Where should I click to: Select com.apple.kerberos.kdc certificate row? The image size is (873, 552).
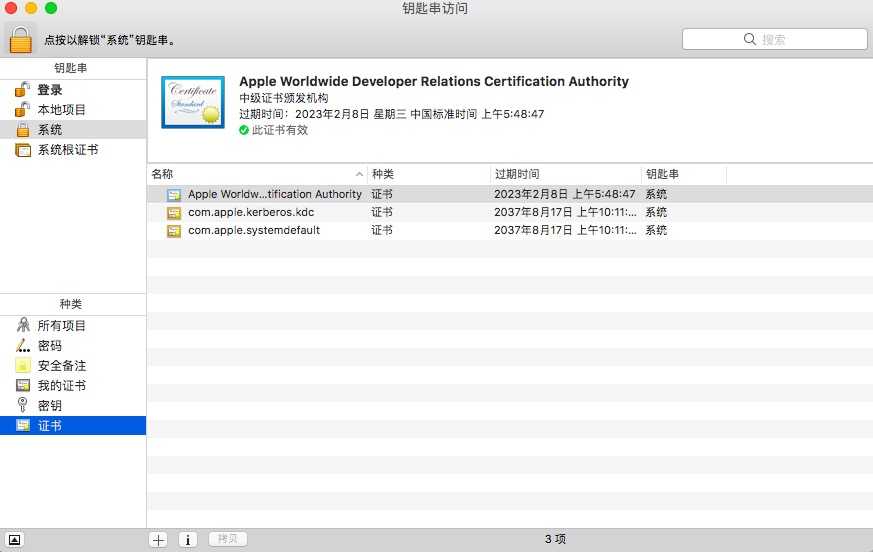click(510, 212)
